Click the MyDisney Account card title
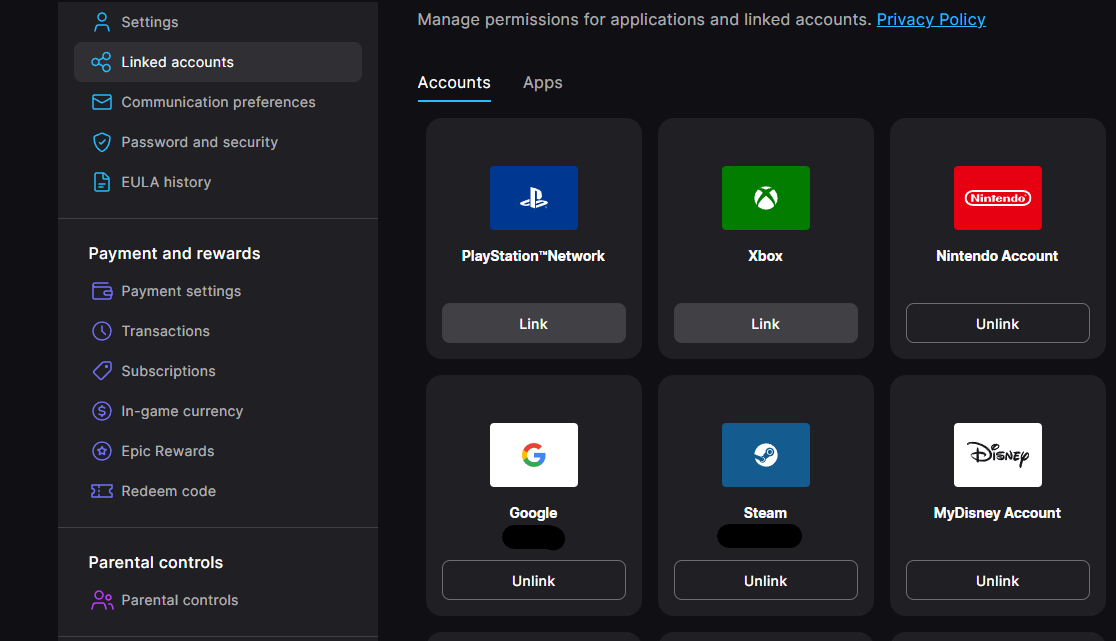Image resolution: width=1116 pixels, height=641 pixels. pyautogui.click(x=997, y=513)
